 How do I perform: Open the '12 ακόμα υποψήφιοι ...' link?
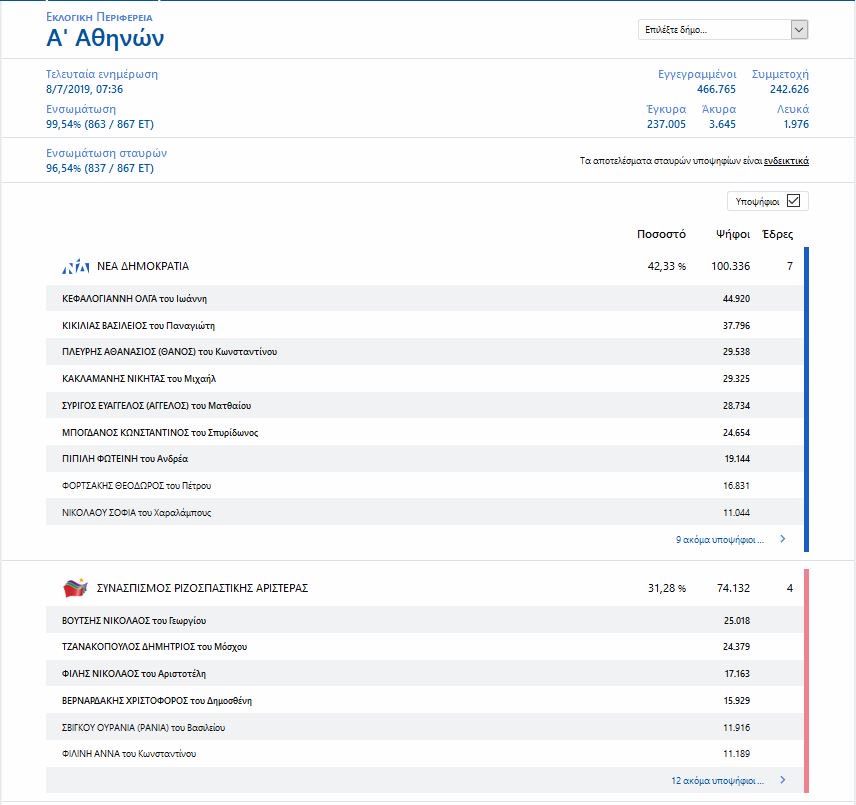tap(717, 781)
